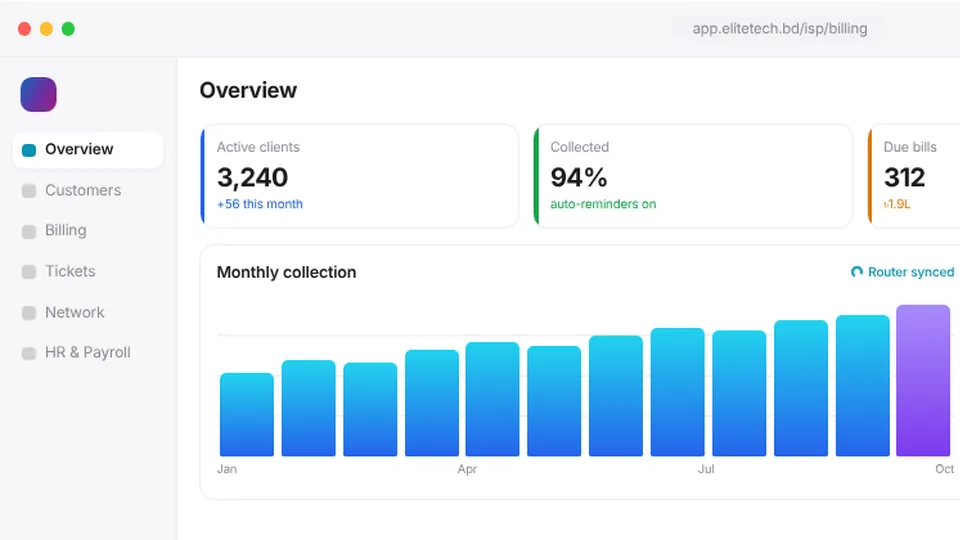Click the Router synced refresh icon
Image resolution: width=960 pixels, height=540 pixels.
tap(857, 272)
